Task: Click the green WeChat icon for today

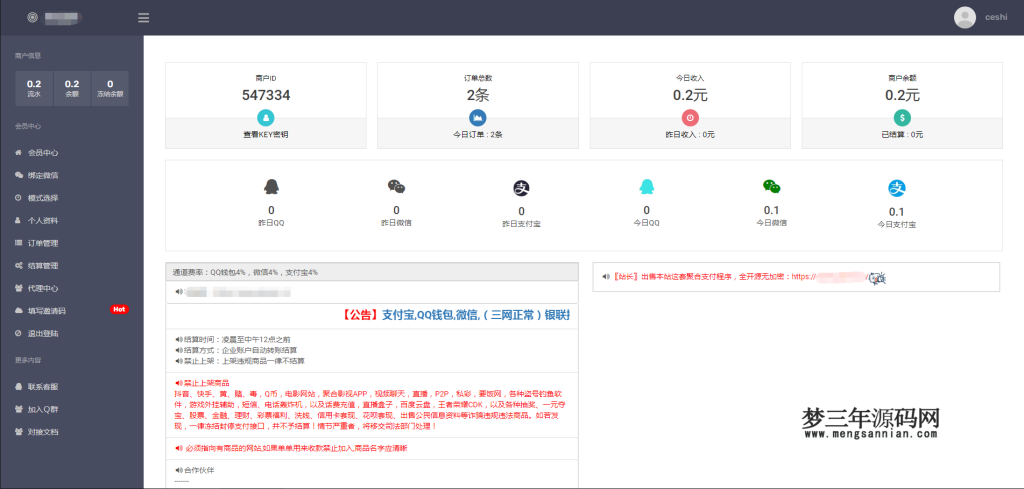Action: pyautogui.click(x=771, y=186)
